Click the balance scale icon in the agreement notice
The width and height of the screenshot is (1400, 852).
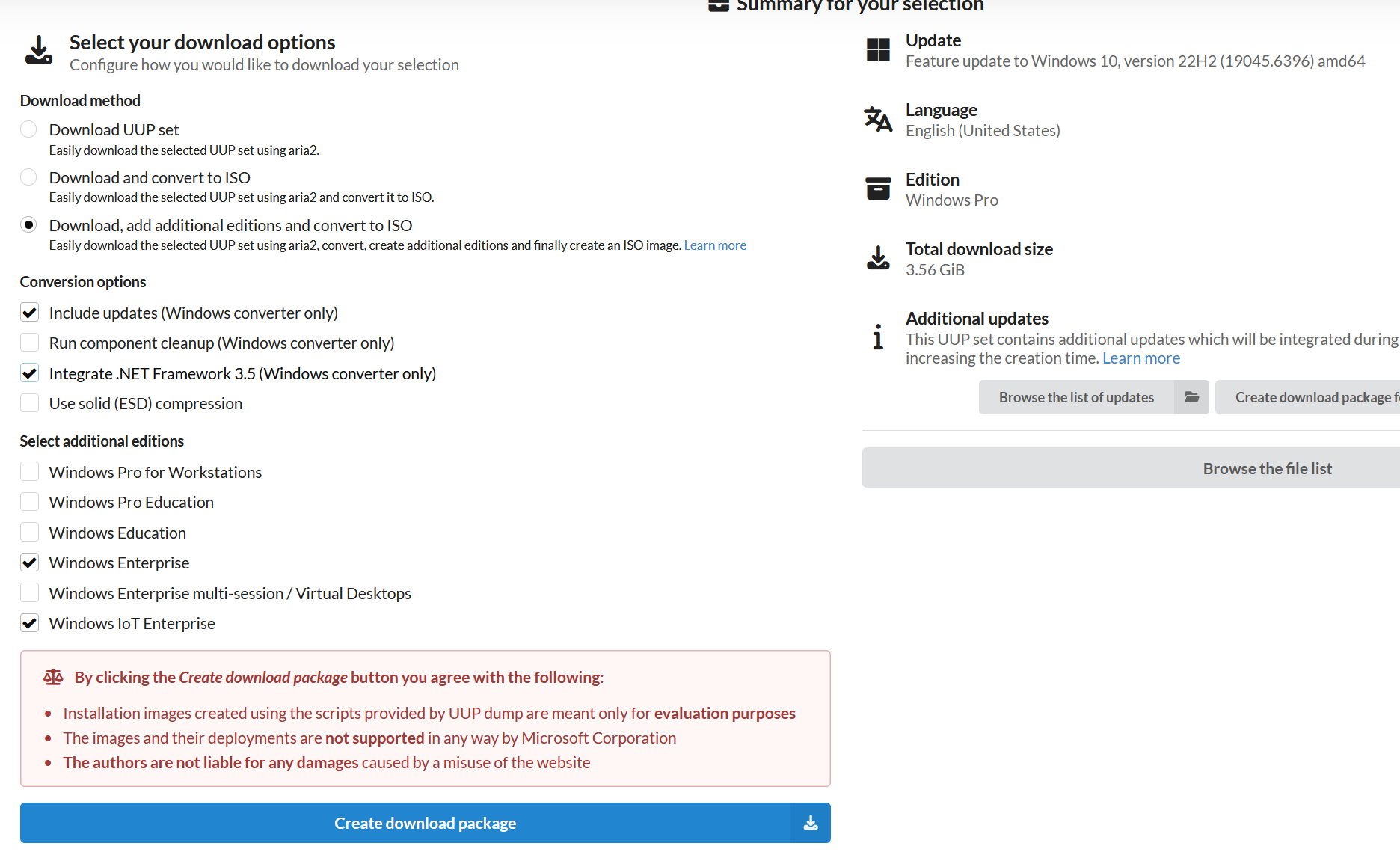53,678
